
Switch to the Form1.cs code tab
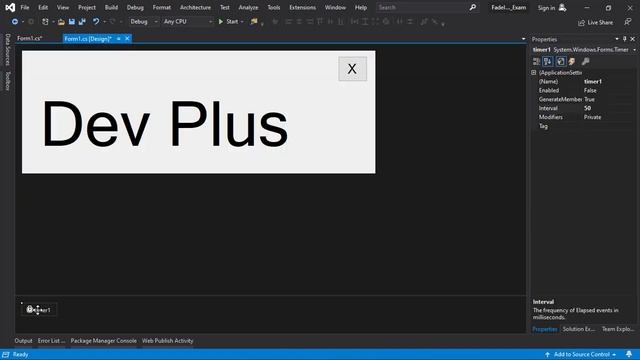[x=29, y=38]
